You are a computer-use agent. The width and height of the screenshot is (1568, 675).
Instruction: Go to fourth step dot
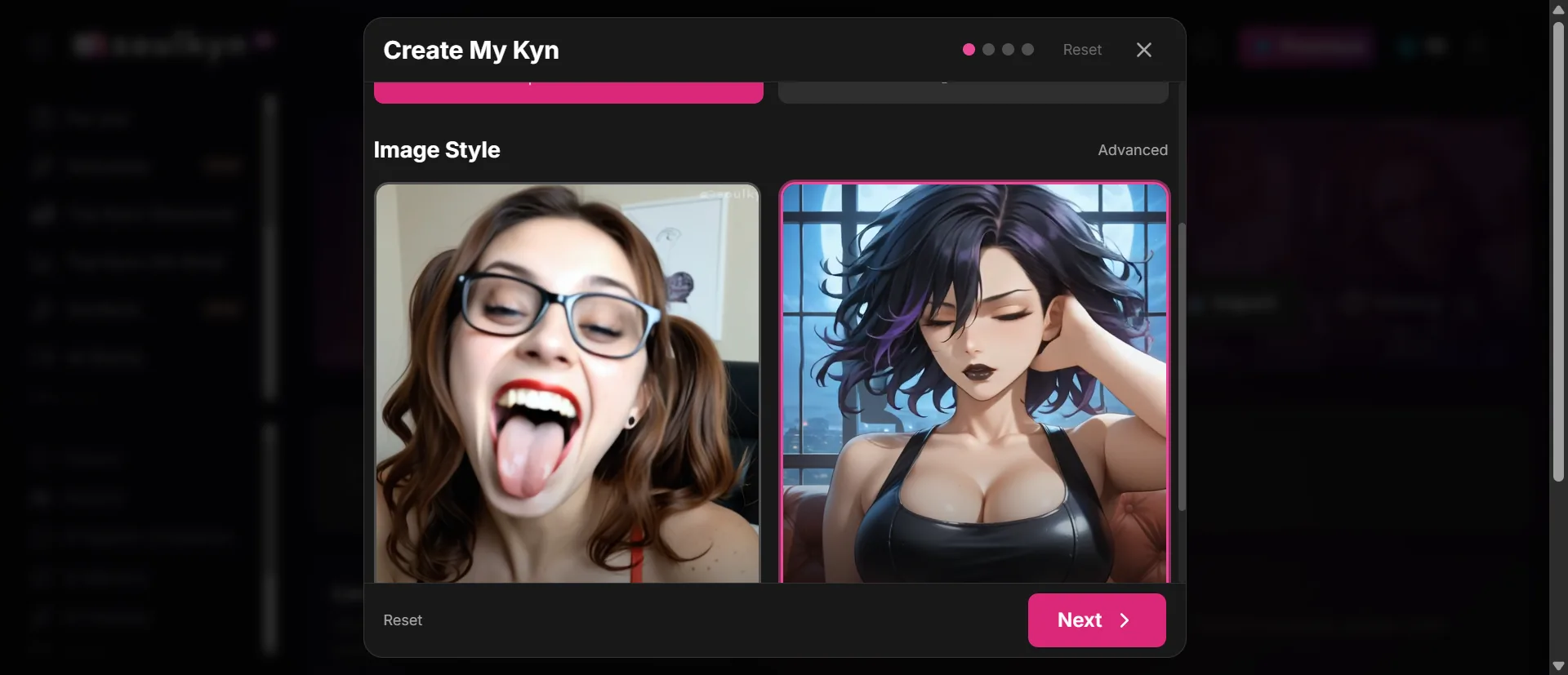[1027, 50]
